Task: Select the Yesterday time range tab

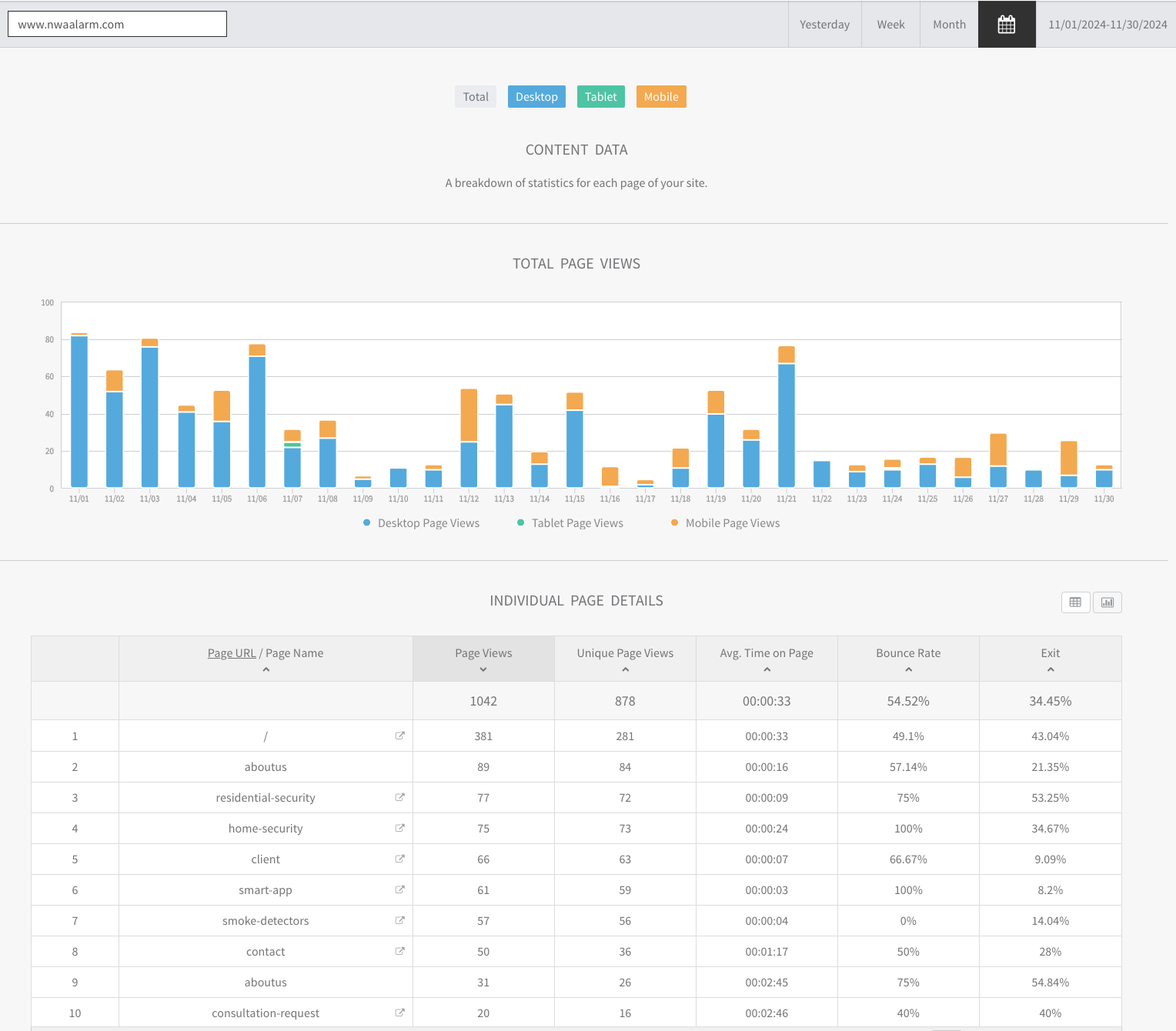Action: pos(824,25)
